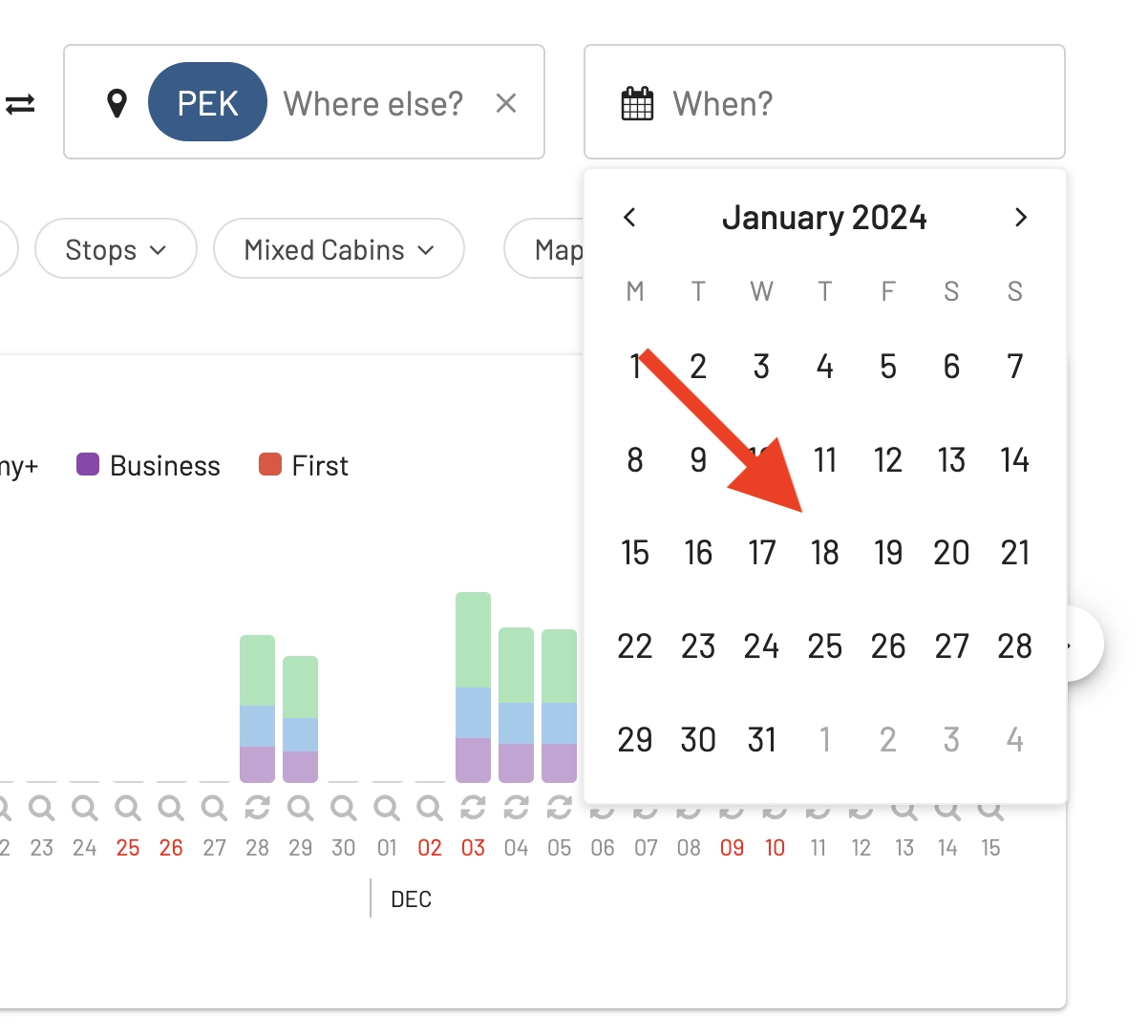
Task: Remove the PEK airport chip
Action: pos(207,102)
